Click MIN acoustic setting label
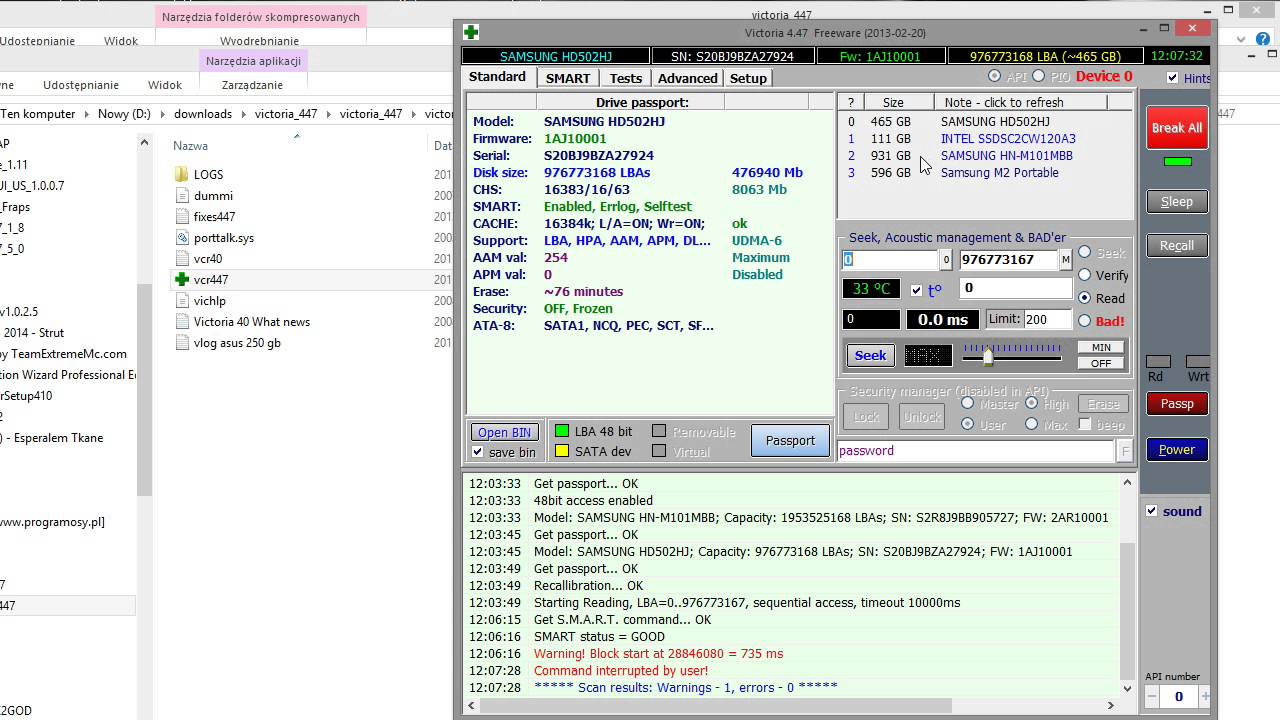 point(1101,347)
